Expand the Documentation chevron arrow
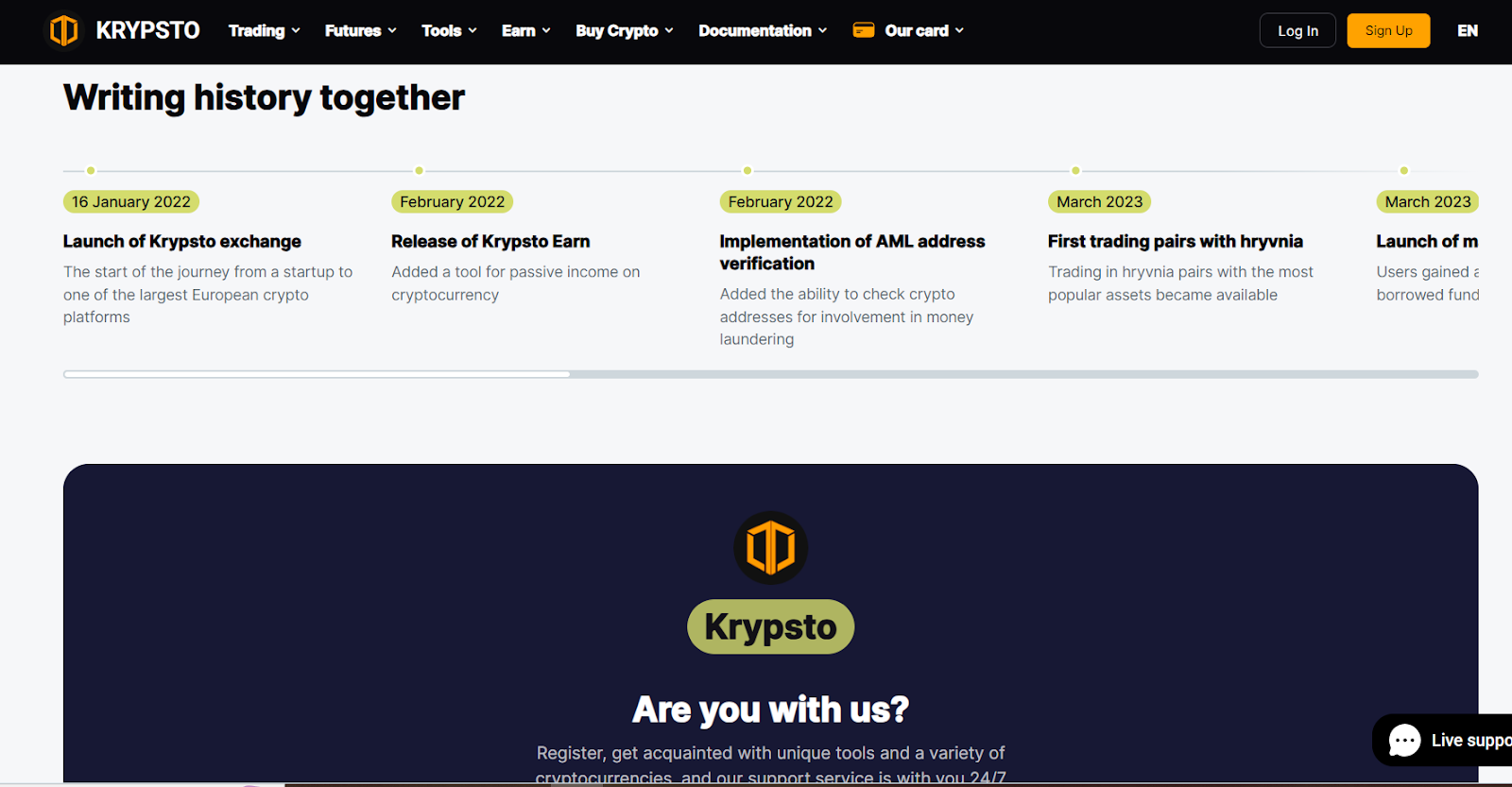Viewport: 1512px width, 787px height. 822,31
